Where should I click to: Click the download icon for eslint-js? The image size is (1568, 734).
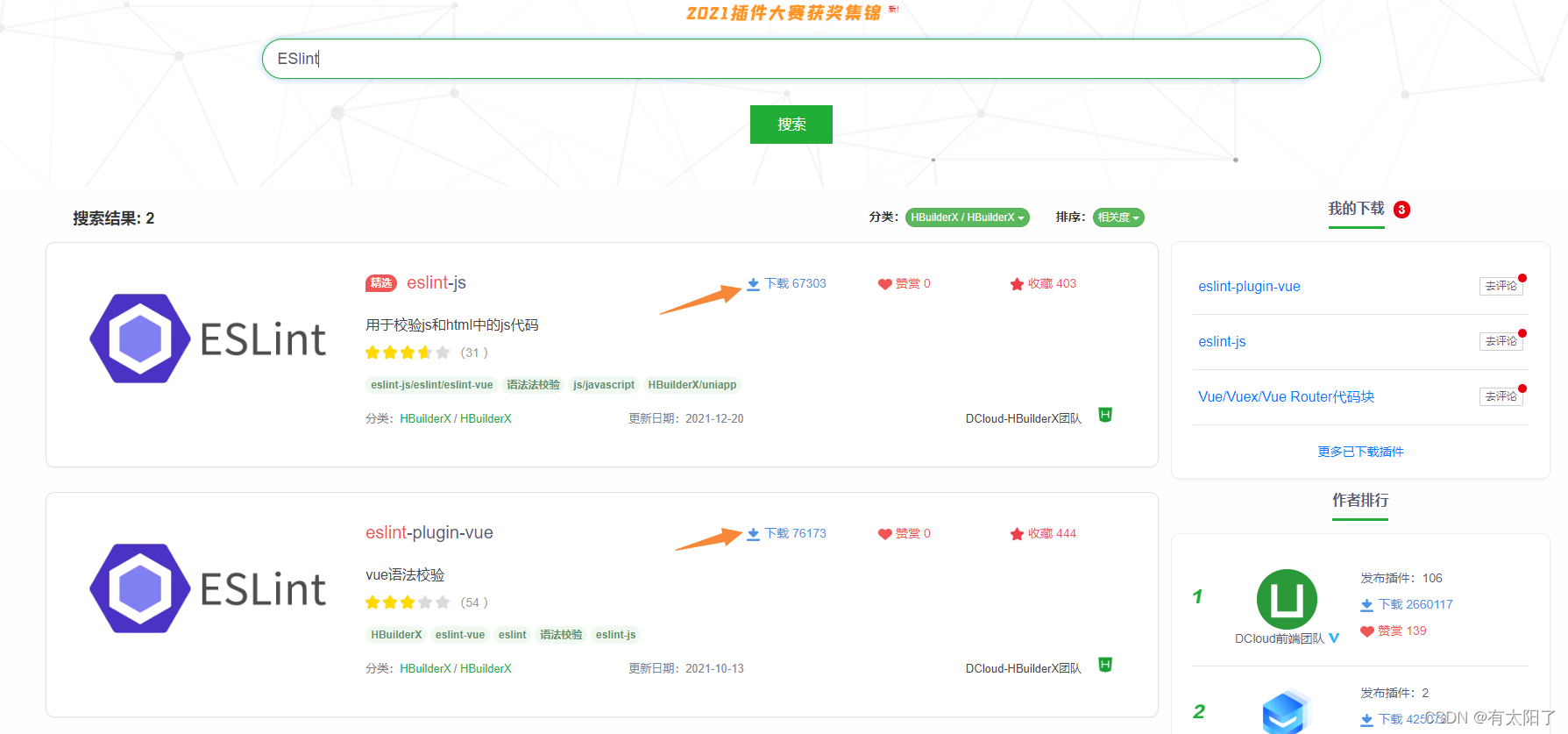pyautogui.click(x=753, y=284)
